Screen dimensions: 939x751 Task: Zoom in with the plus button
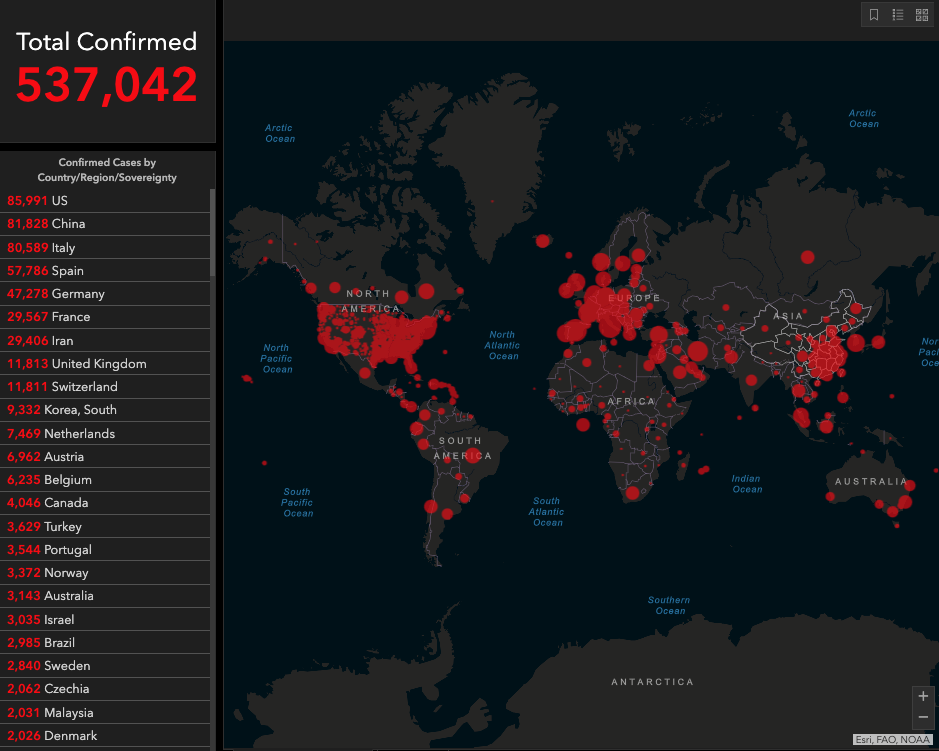pyautogui.click(x=923, y=696)
